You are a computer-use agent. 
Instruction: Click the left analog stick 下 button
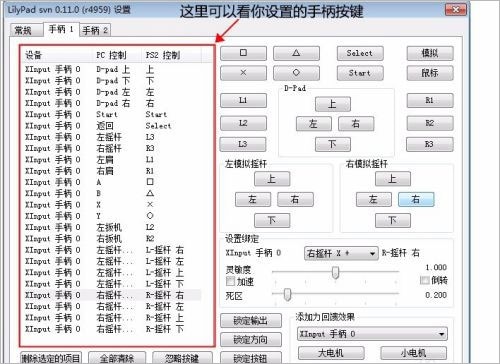click(x=272, y=220)
